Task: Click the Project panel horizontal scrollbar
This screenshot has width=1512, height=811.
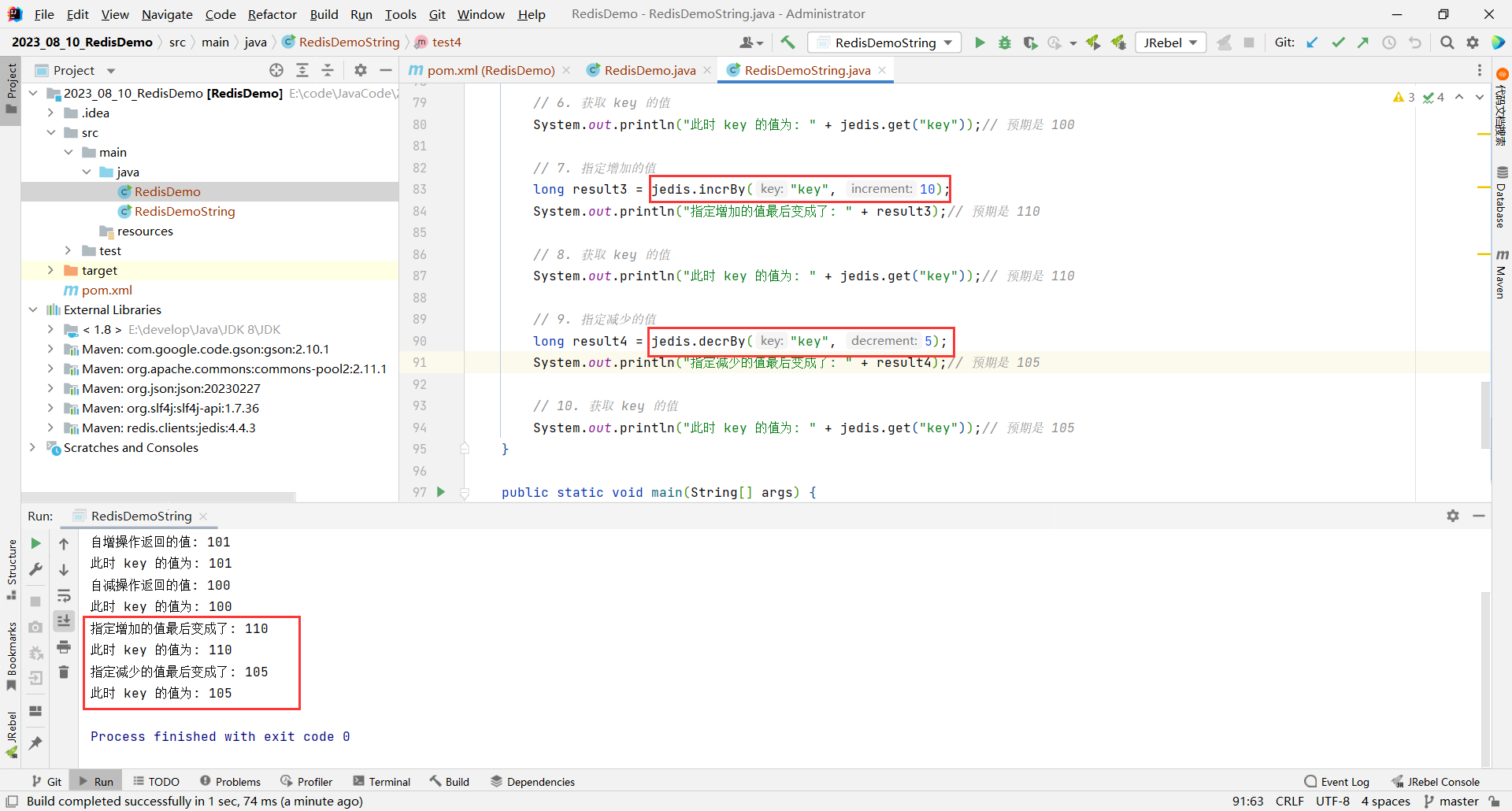Action: [159, 497]
